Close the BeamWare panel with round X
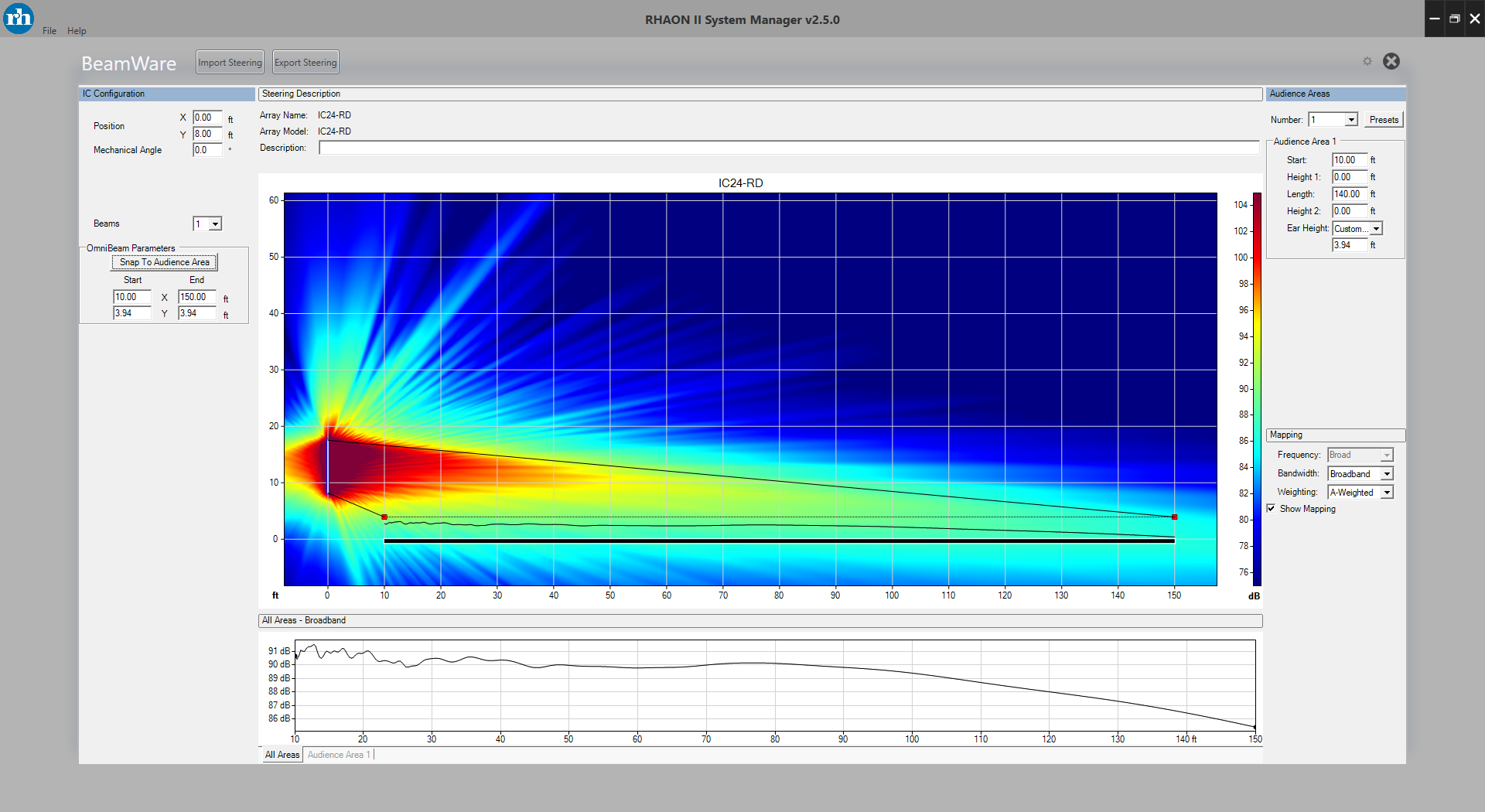Image resolution: width=1485 pixels, height=812 pixels. click(1391, 61)
